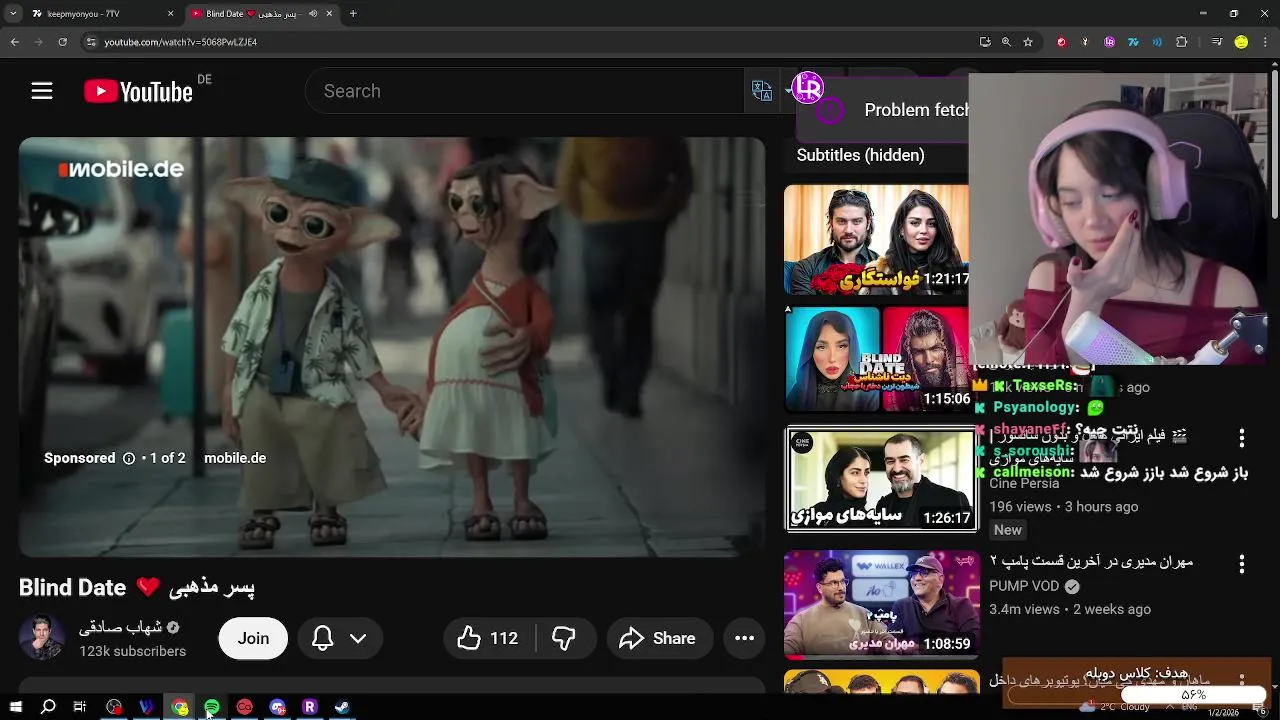Open the tab search dropdown arrow
This screenshot has height=720, width=1280.
[x=14, y=14]
